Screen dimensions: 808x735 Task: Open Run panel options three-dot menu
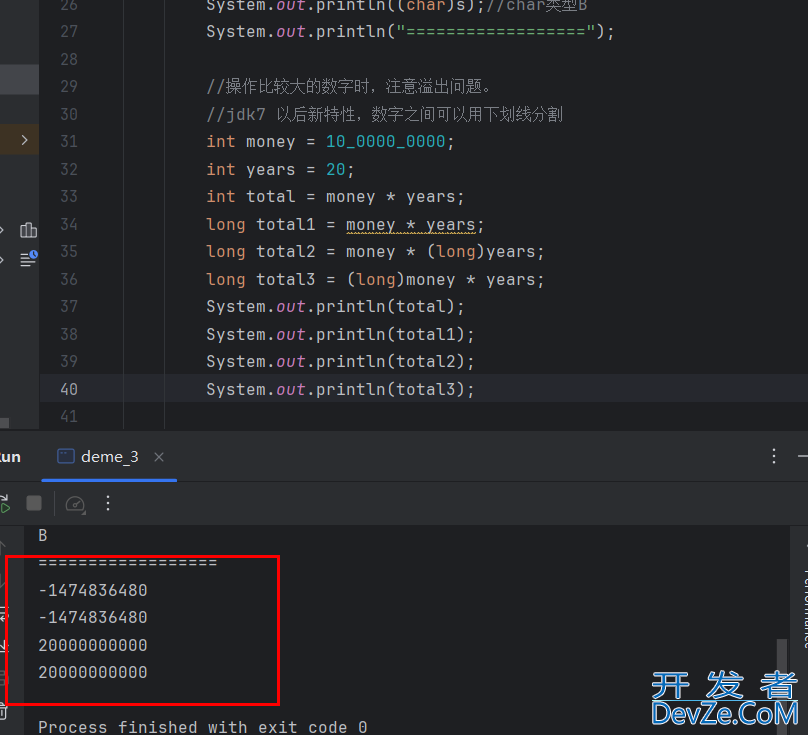coord(773,456)
